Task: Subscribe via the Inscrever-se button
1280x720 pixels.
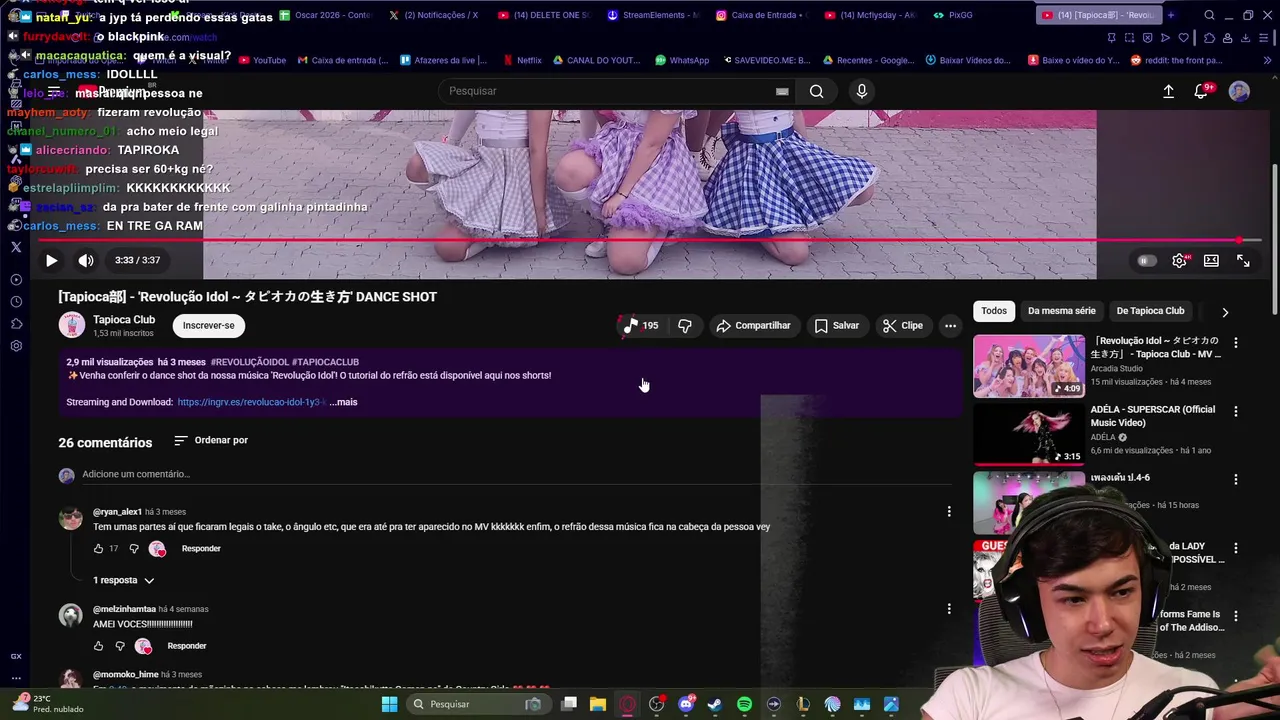Action: click(208, 325)
